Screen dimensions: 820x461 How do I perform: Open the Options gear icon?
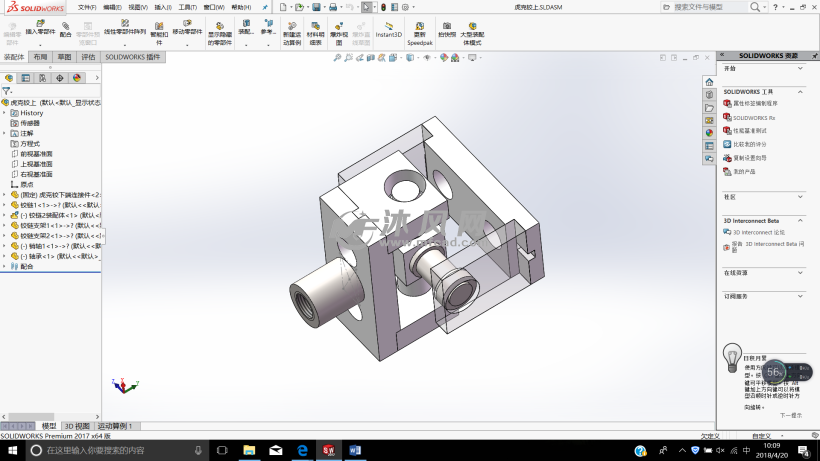point(405,7)
